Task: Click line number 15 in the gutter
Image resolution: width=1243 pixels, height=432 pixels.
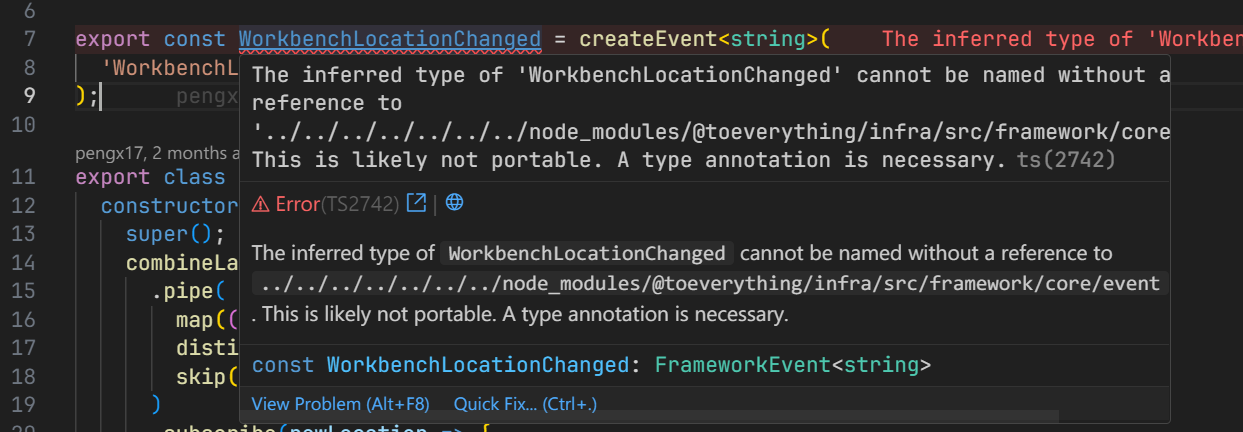Action: pos(24,291)
